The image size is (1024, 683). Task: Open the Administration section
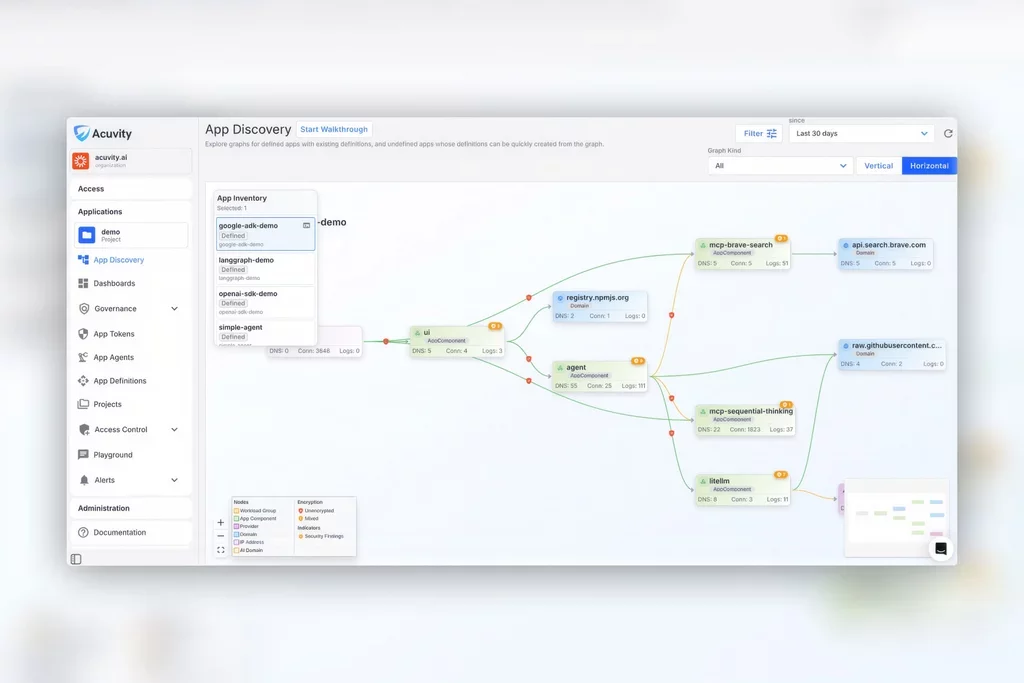click(x=131, y=508)
